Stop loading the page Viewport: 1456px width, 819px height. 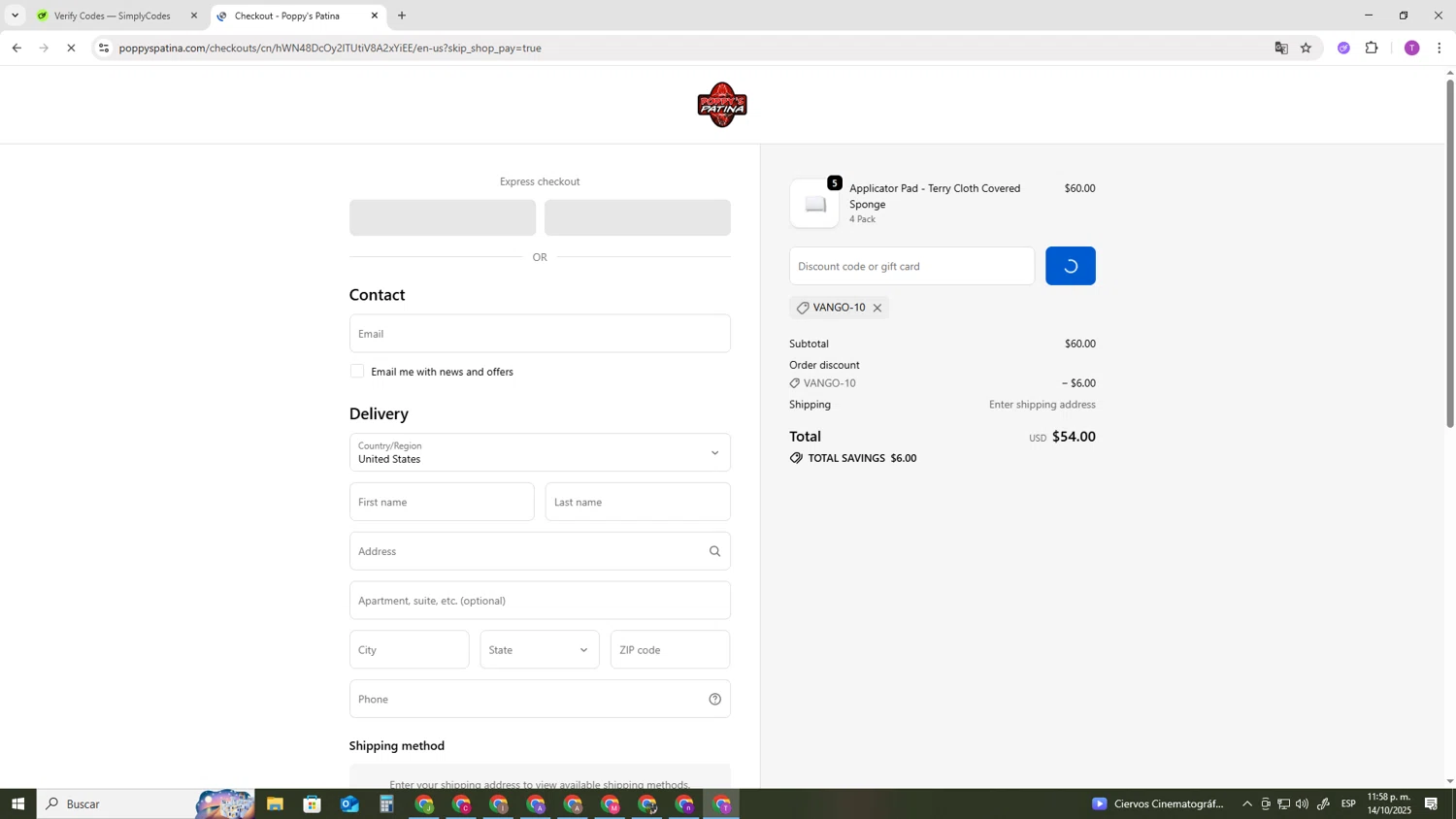pos(71,48)
